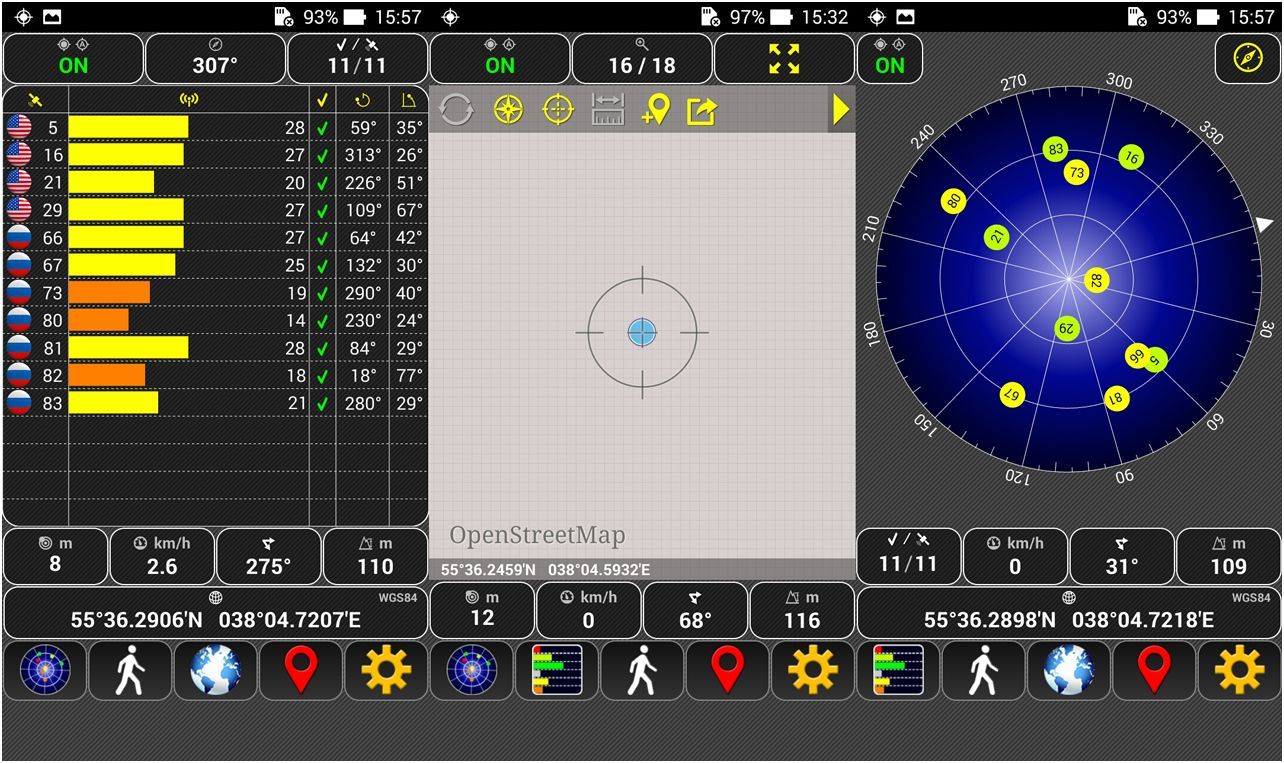1284x763 pixels.
Task: Tap the yellow fullscreen arrows button
Action: coord(784,58)
